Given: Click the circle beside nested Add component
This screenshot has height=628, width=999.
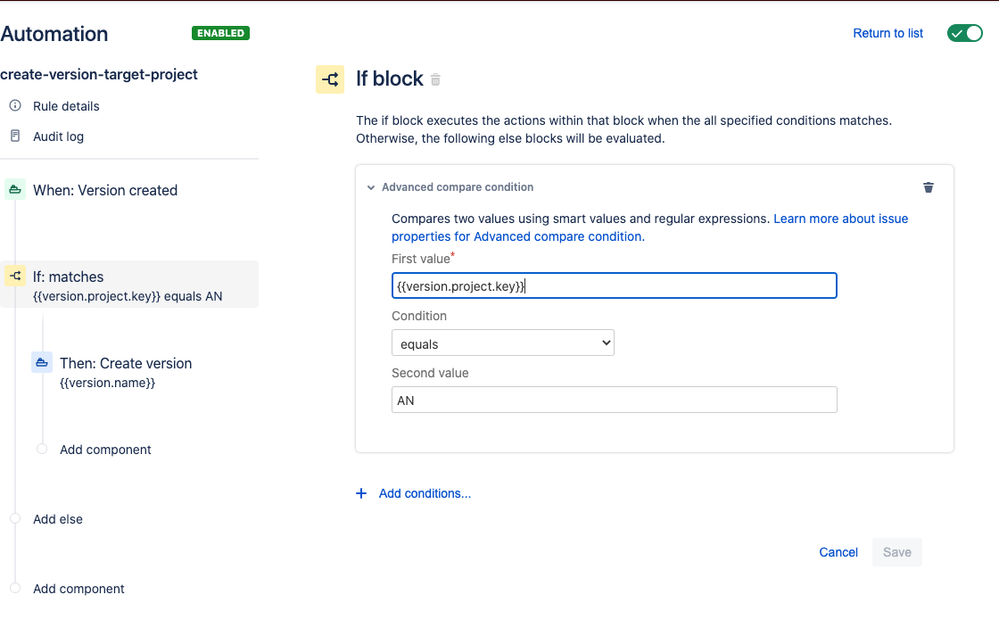Looking at the screenshot, I should (42, 449).
